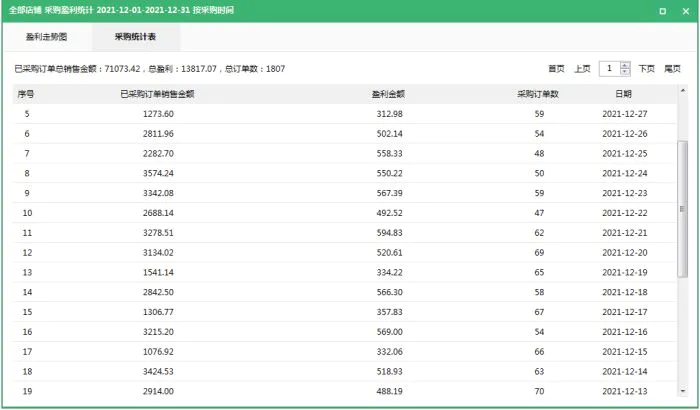The height and width of the screenshot is (410, 700).
Task: Sort by 日期 column header
Action: [624, 94]
